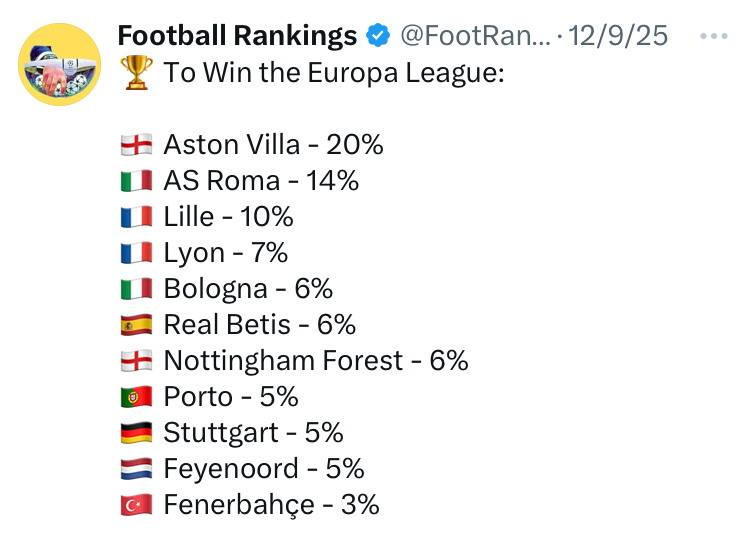The height and width of the screenshot is (544, 750).
Task: Click the Football Rankings account name
Action: 237,36
